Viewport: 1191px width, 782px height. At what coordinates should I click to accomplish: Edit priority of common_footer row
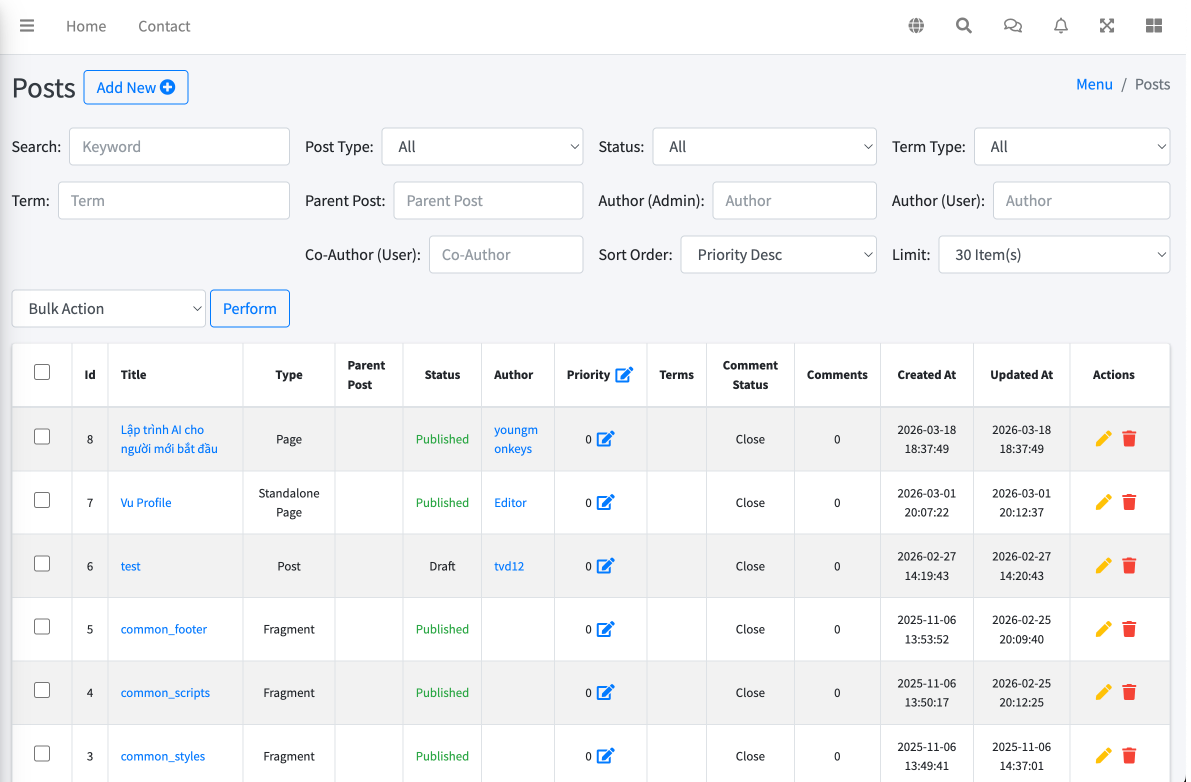605,629
